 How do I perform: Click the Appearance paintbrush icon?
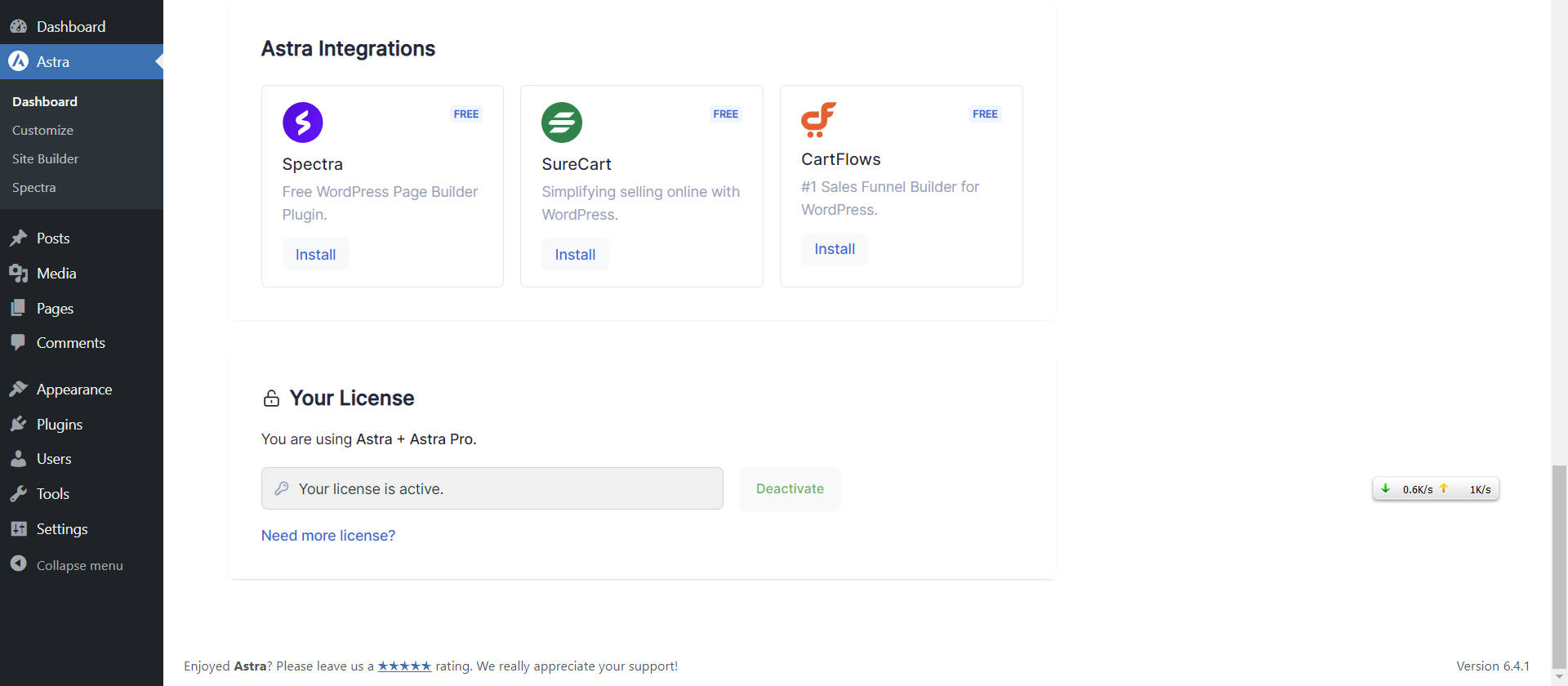coord(18,390)
